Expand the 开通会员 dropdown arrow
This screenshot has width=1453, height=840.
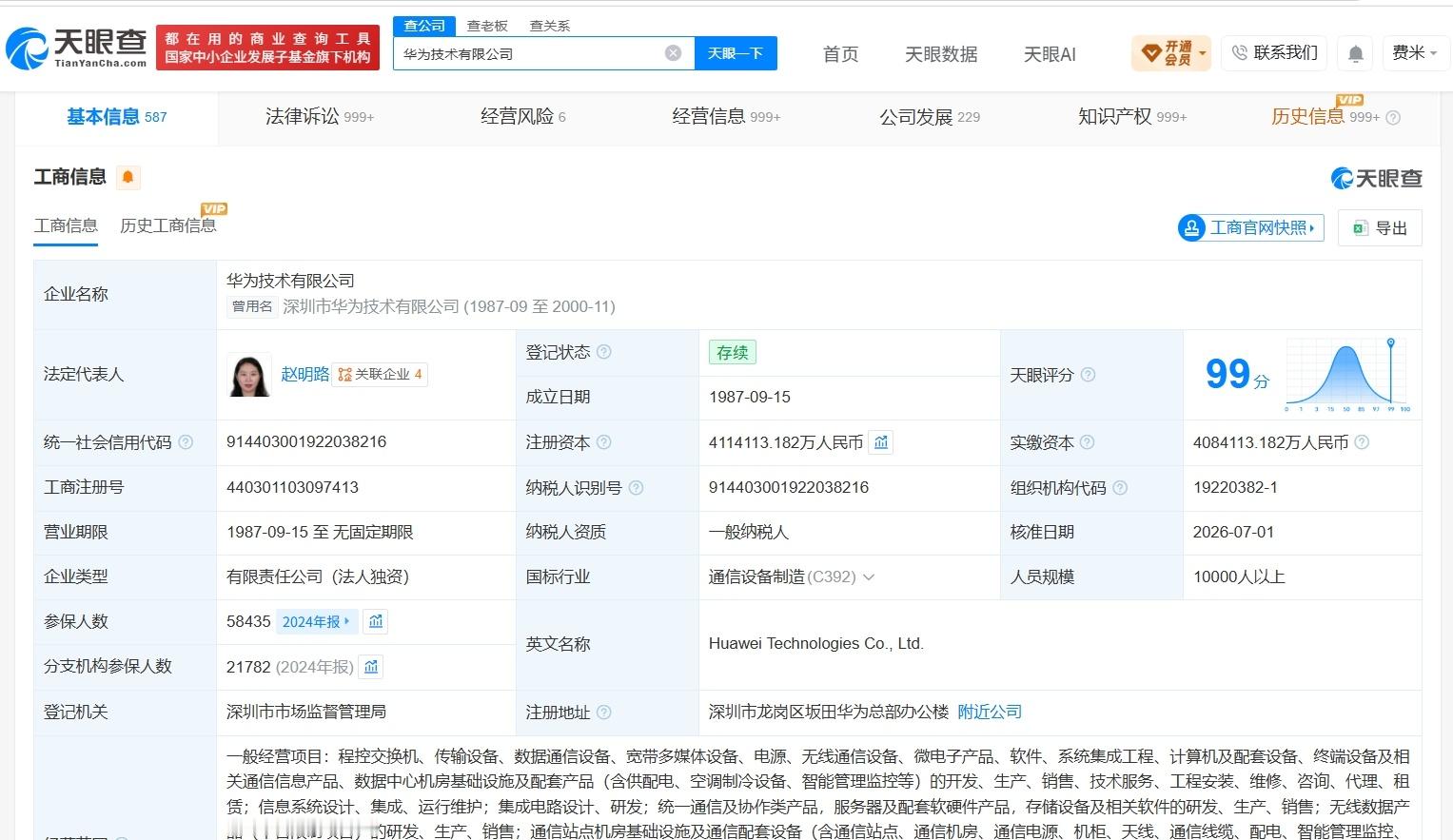[x=1203, y=52]
